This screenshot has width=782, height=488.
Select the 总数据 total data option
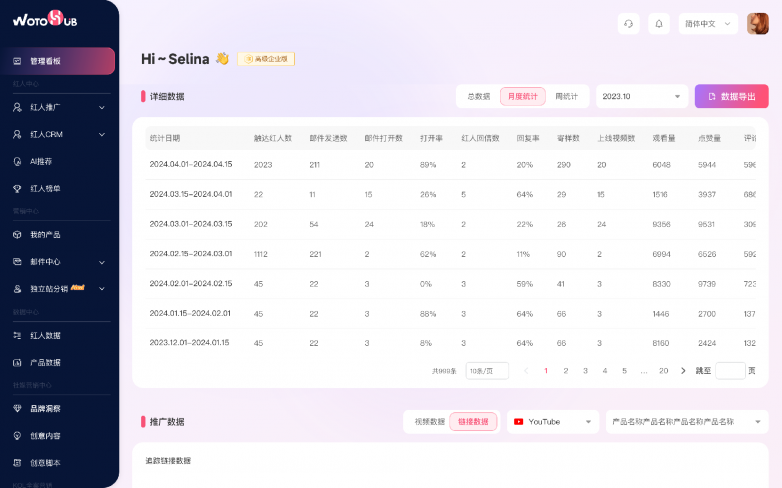(478, 97)
